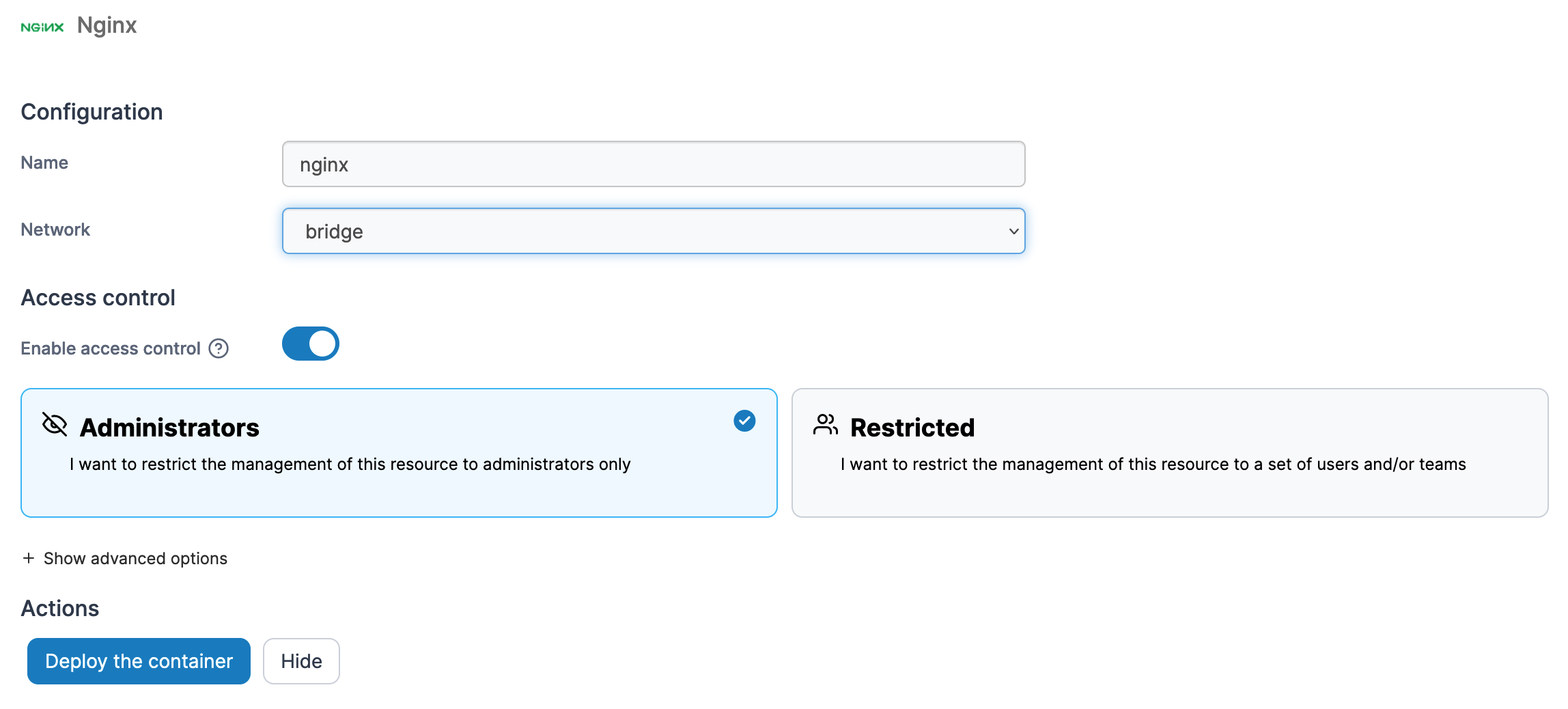Click the Name input field containing nginx
1568x709 pixels.
pos(653,165)
